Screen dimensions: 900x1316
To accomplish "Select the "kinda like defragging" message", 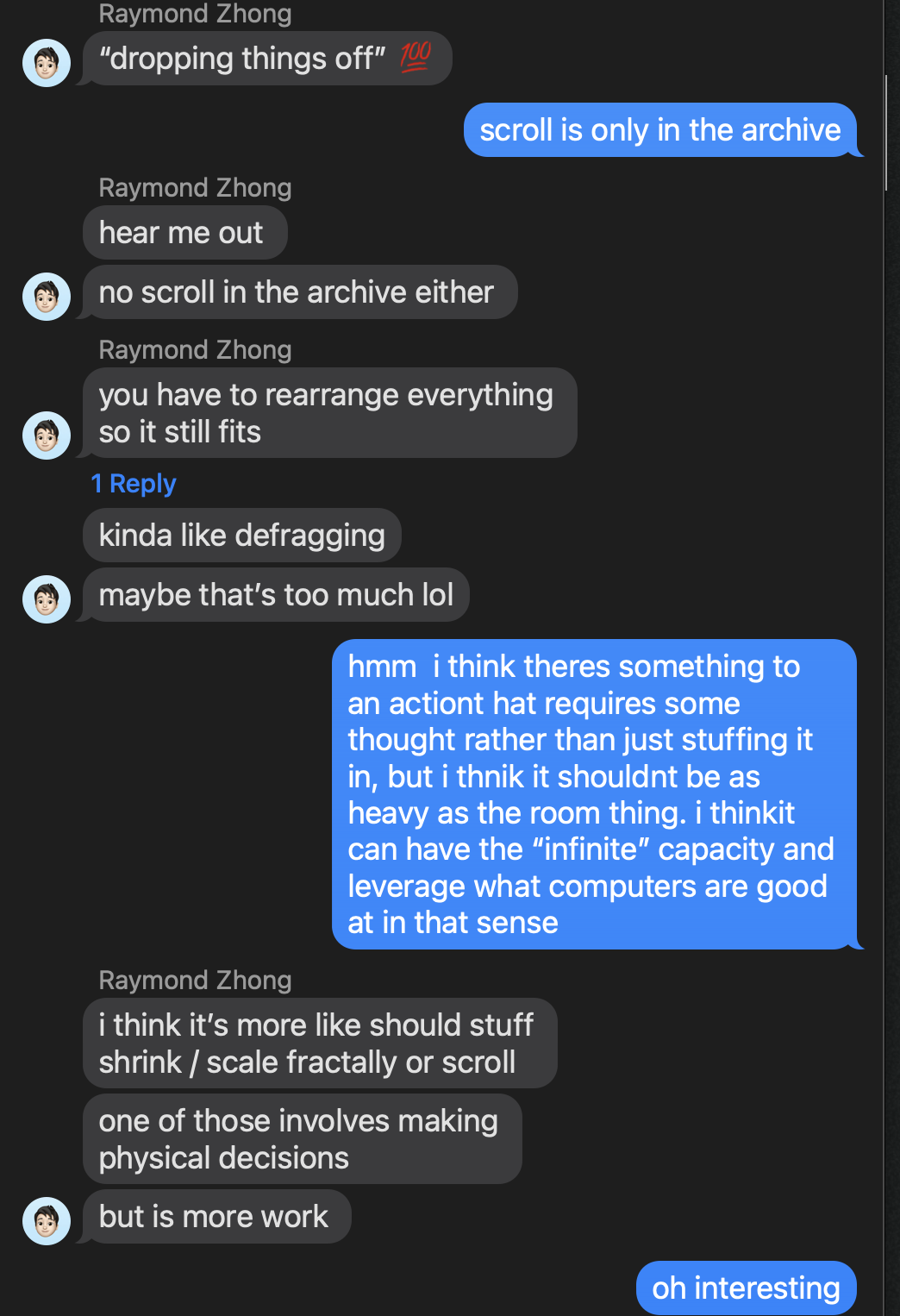I will click(x=241, y=536).
